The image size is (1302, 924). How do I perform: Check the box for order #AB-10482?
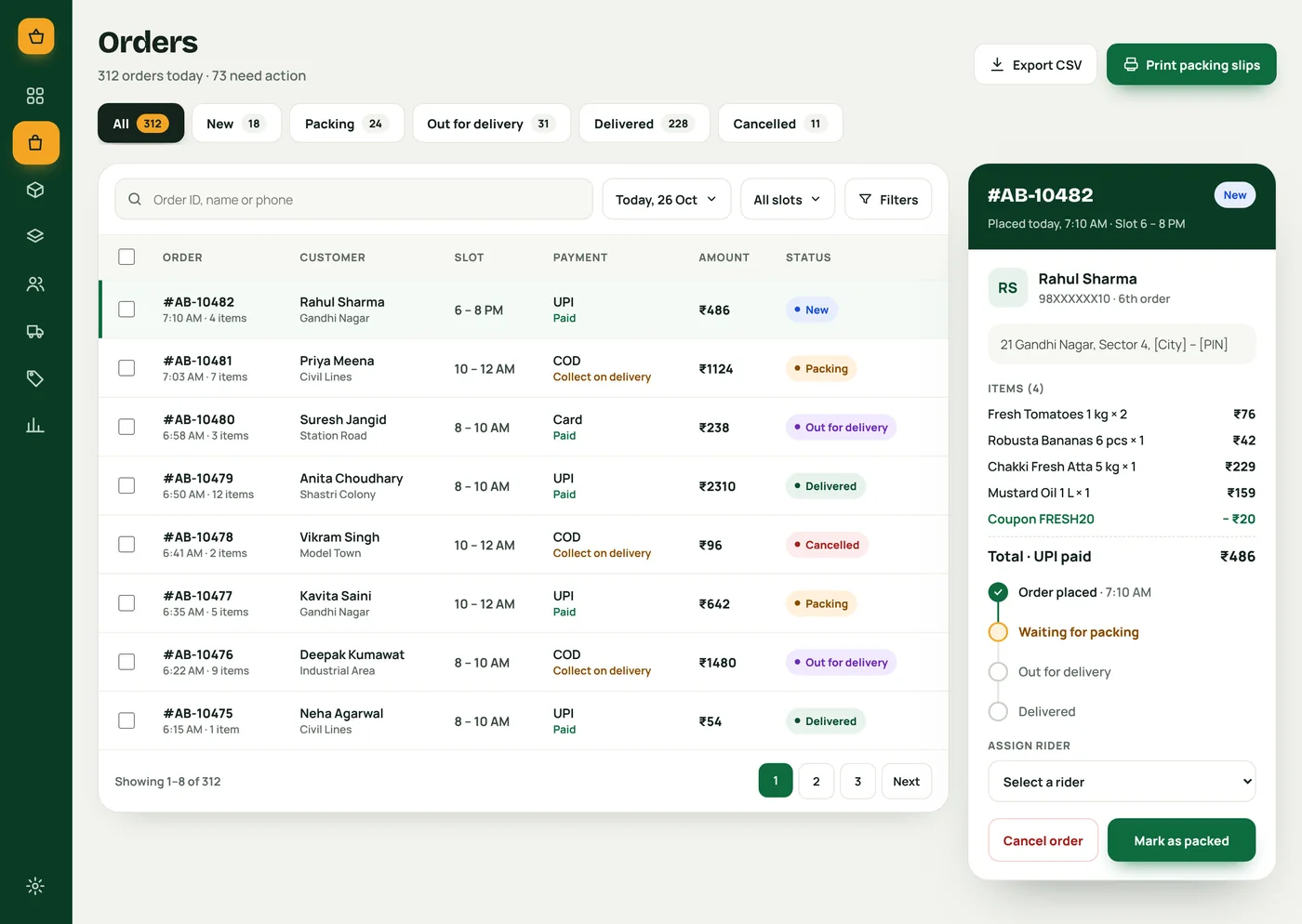[x=126, y=310]
